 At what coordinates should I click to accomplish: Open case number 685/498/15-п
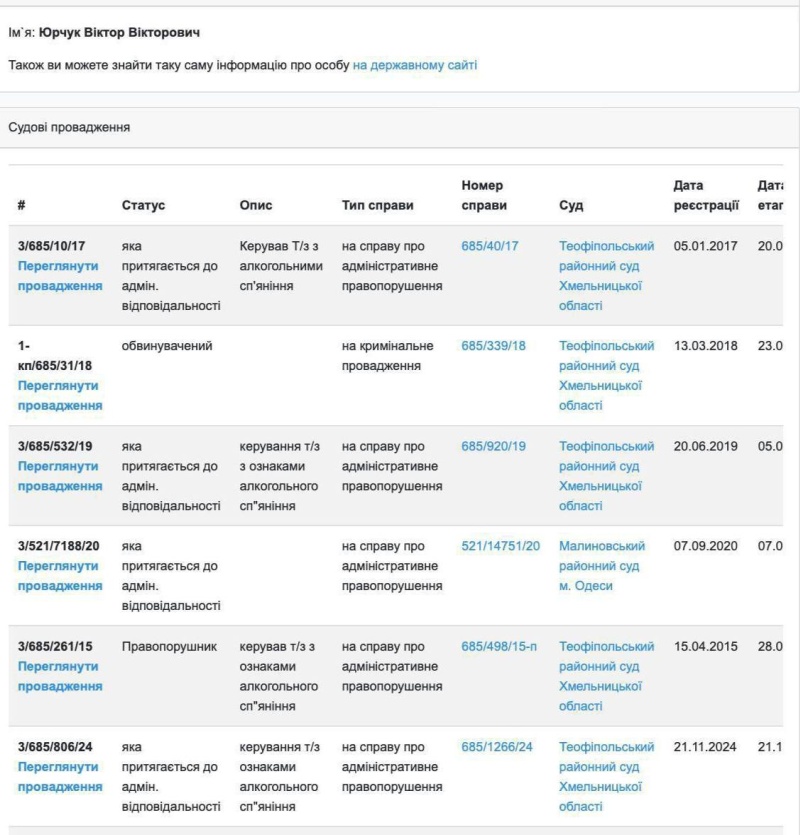(x=499, y=646)
